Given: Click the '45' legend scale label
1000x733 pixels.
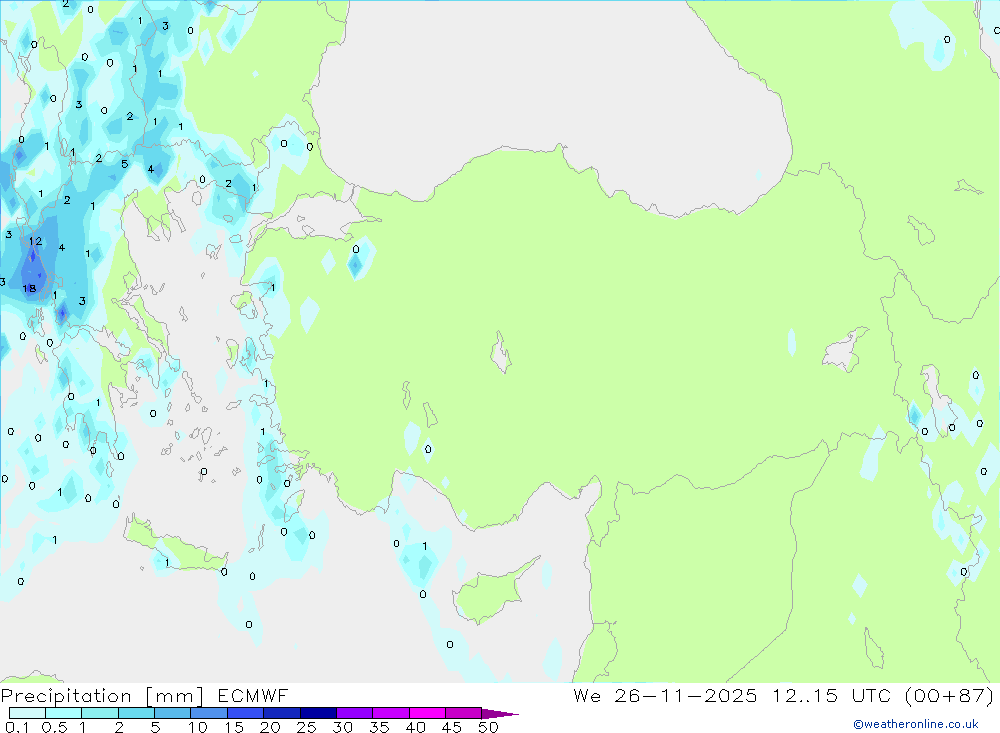Looking at the screenshot, I should (x=452, y=727).
